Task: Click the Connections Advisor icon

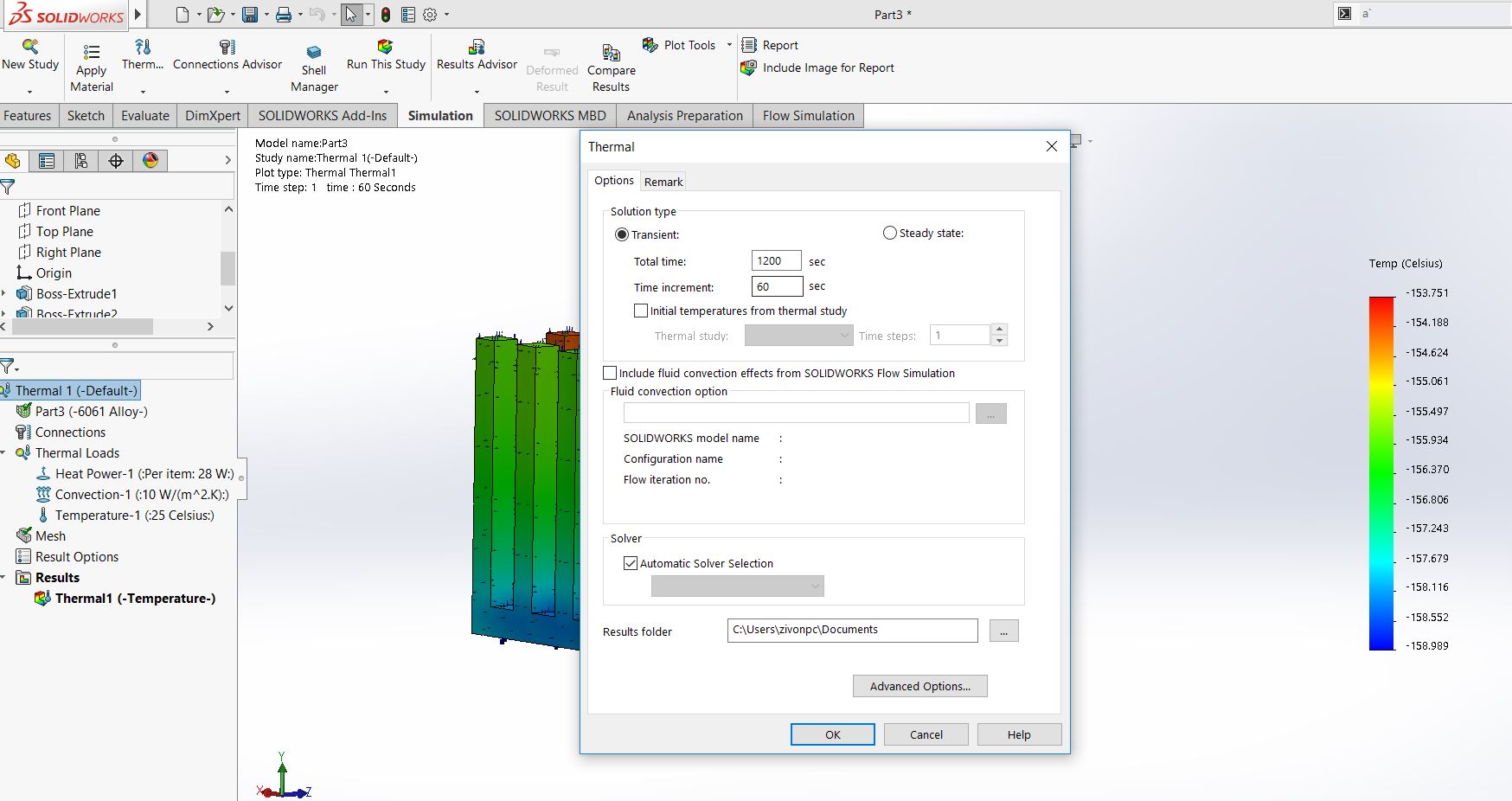Action: [x=227, y=46]
